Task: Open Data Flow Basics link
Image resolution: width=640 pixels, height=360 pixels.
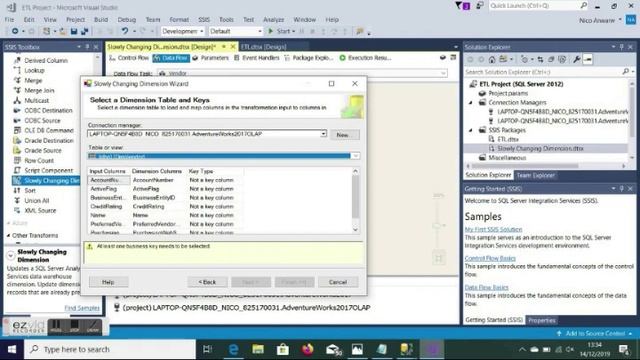Action: click(486, 287)
